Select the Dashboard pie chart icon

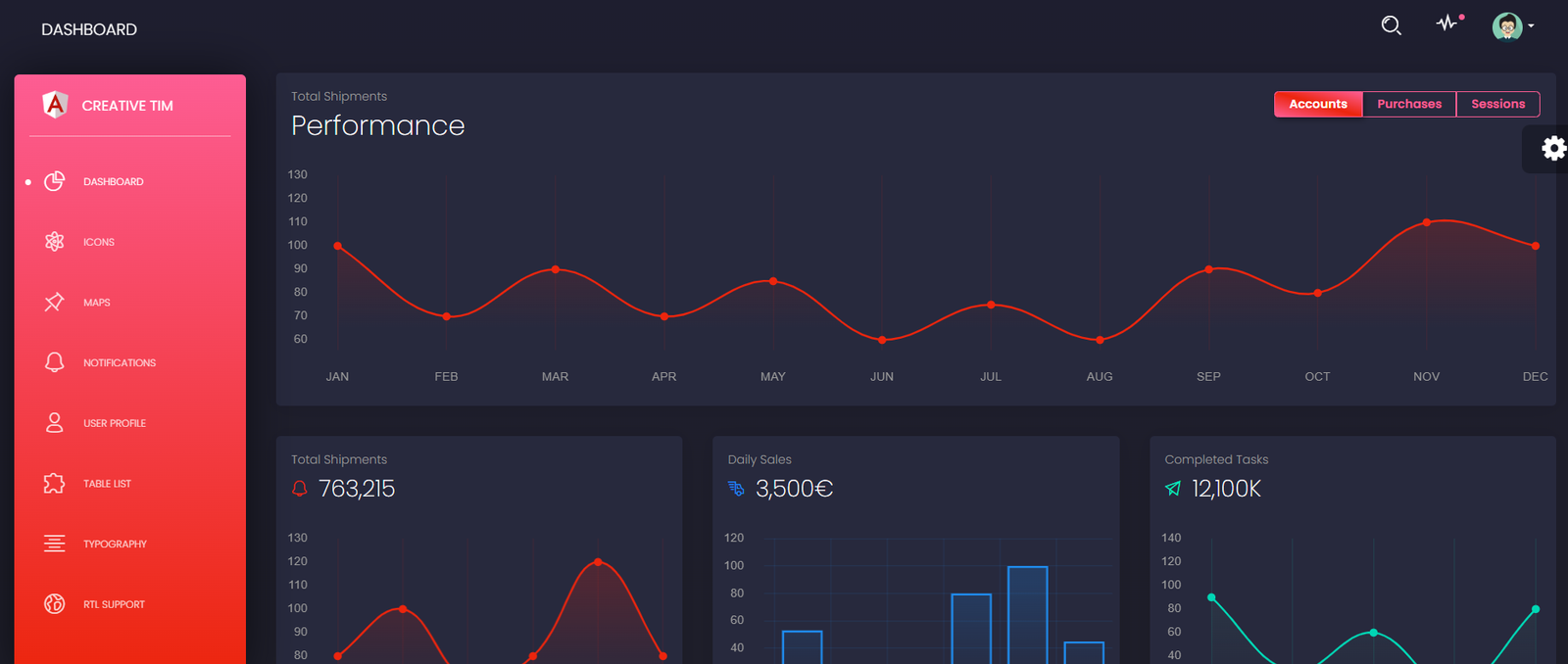[55, 181]
